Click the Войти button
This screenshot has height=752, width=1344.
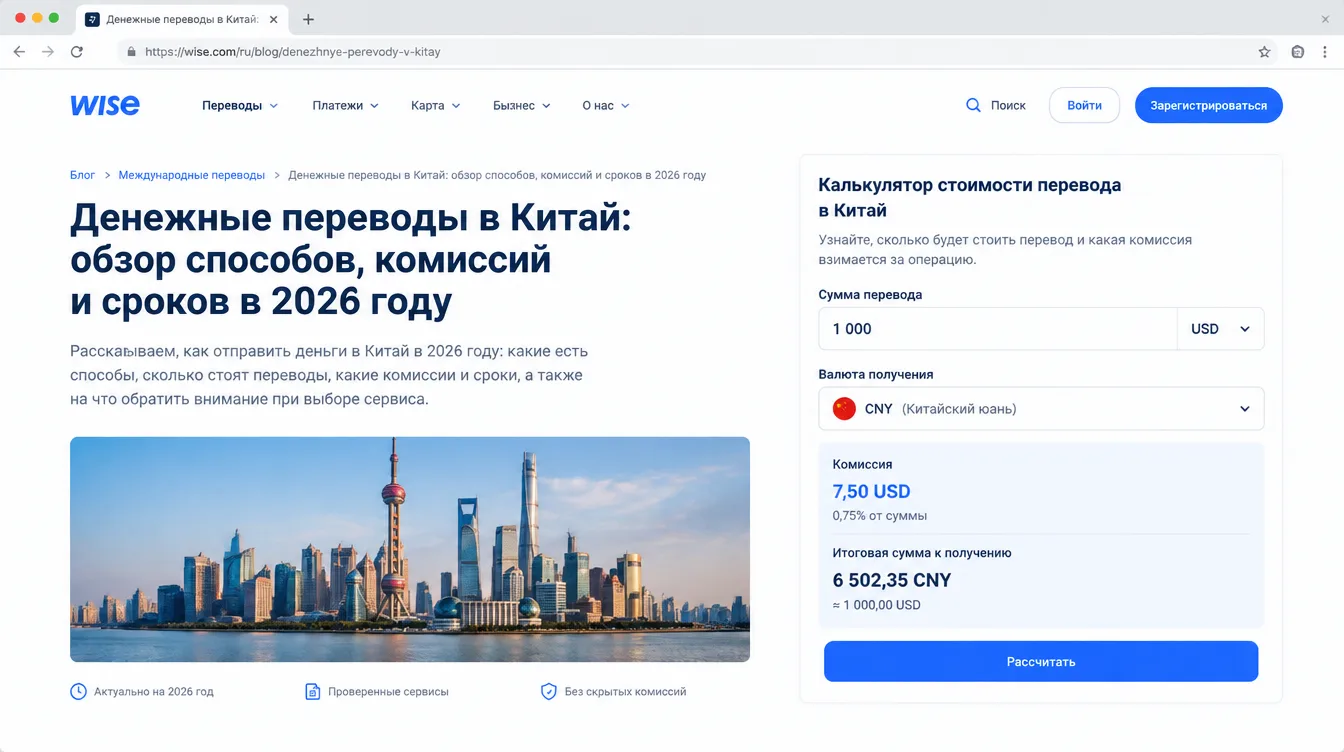[1084, 105]
